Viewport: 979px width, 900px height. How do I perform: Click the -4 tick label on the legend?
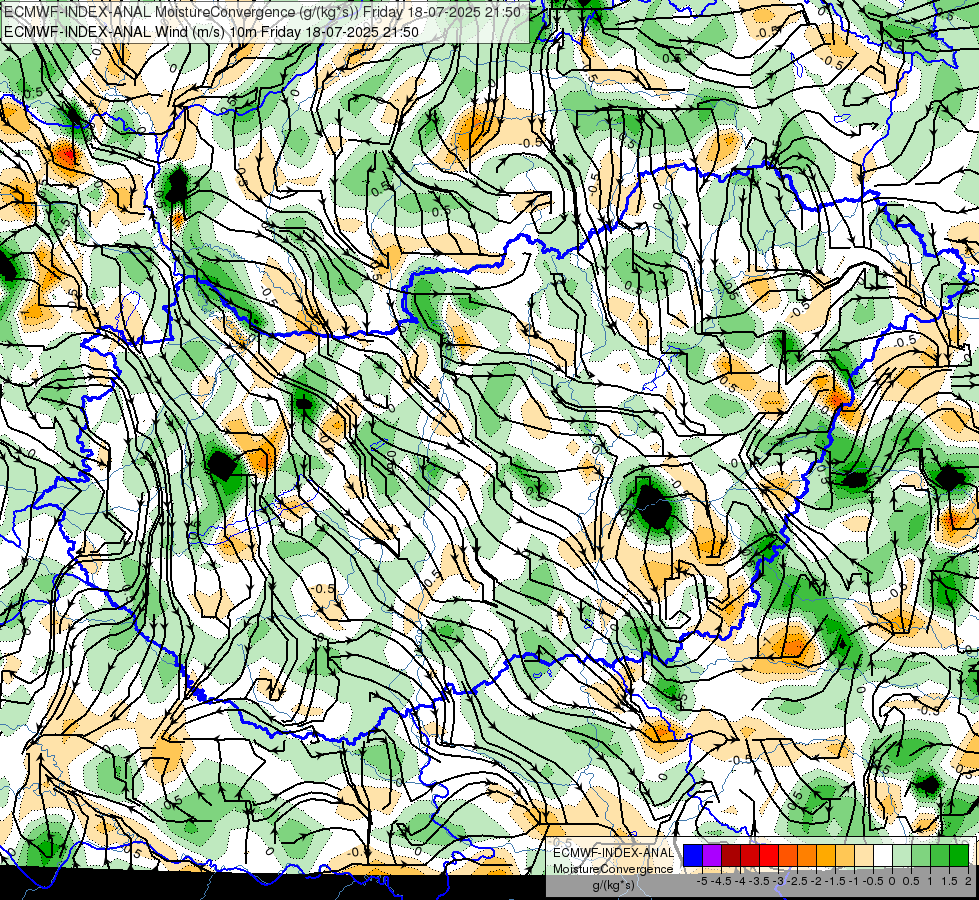click(x=740, y=881)
